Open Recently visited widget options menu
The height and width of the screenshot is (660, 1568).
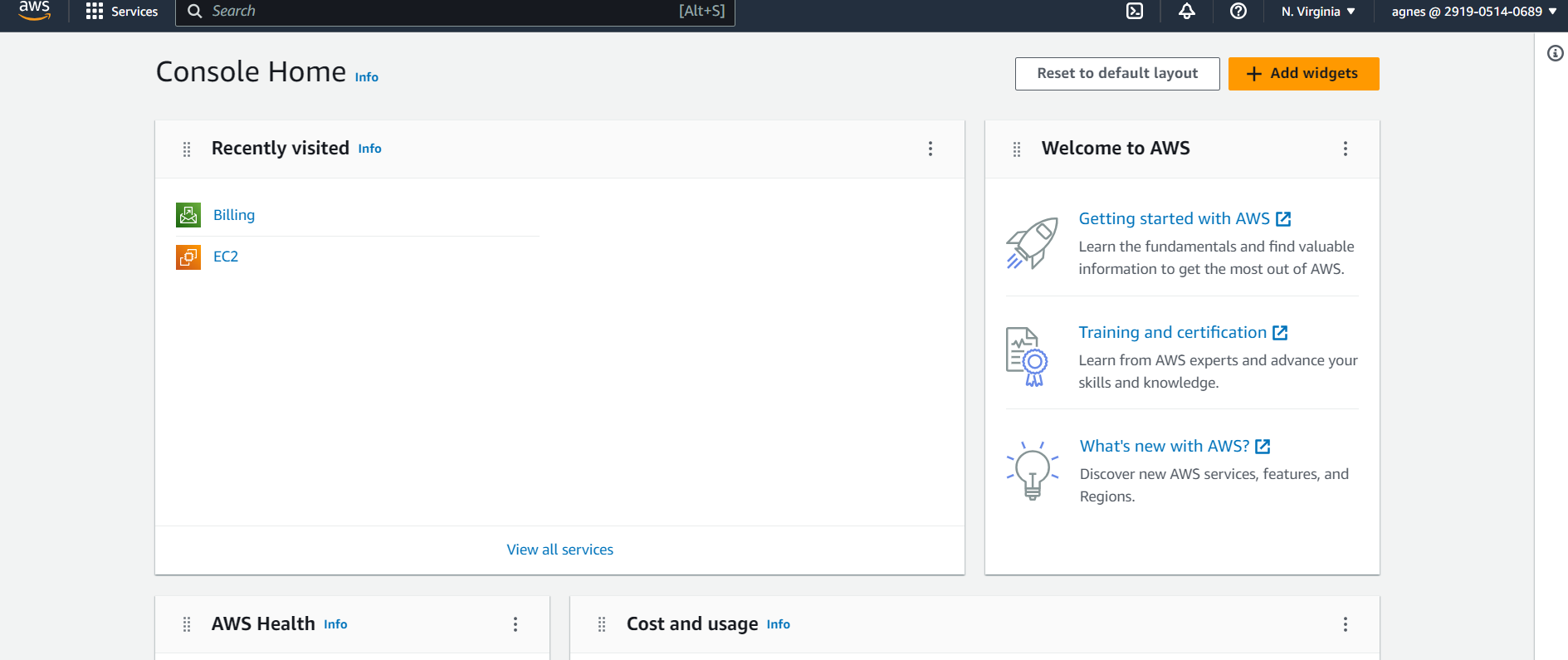click(x=931, y=149)
